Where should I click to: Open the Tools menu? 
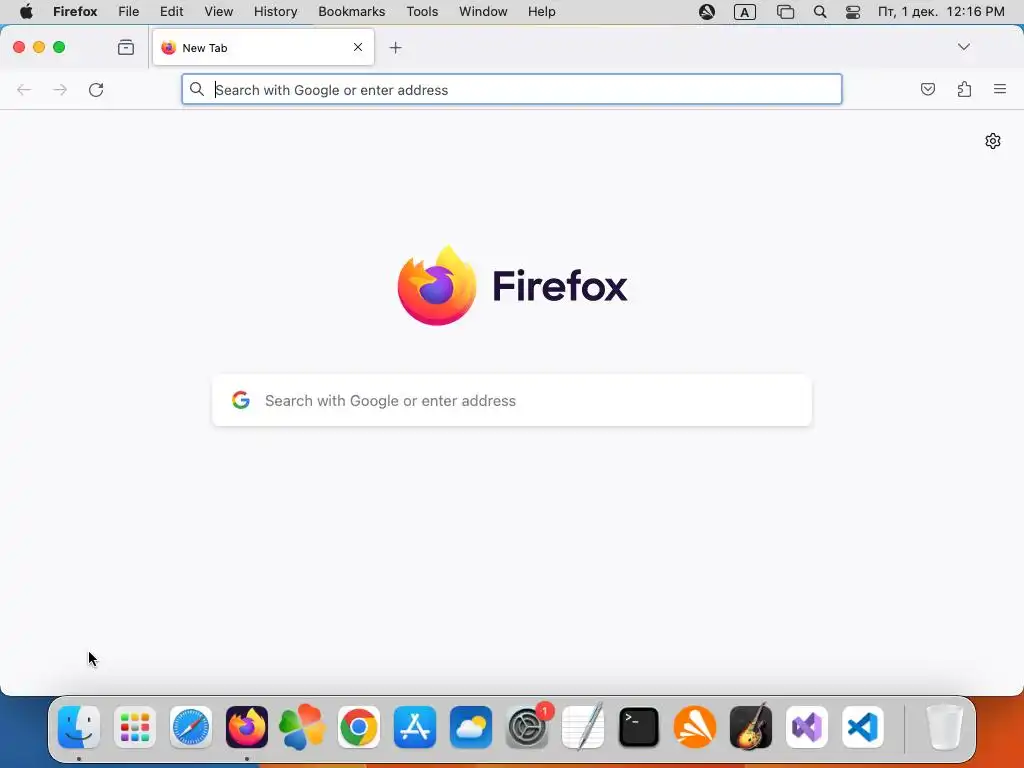(422, 12)
